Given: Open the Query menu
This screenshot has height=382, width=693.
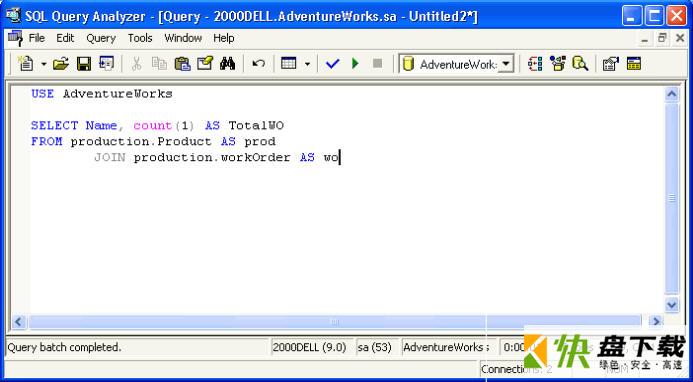Looking at the screenshot, I should click(x=101, y=38).
